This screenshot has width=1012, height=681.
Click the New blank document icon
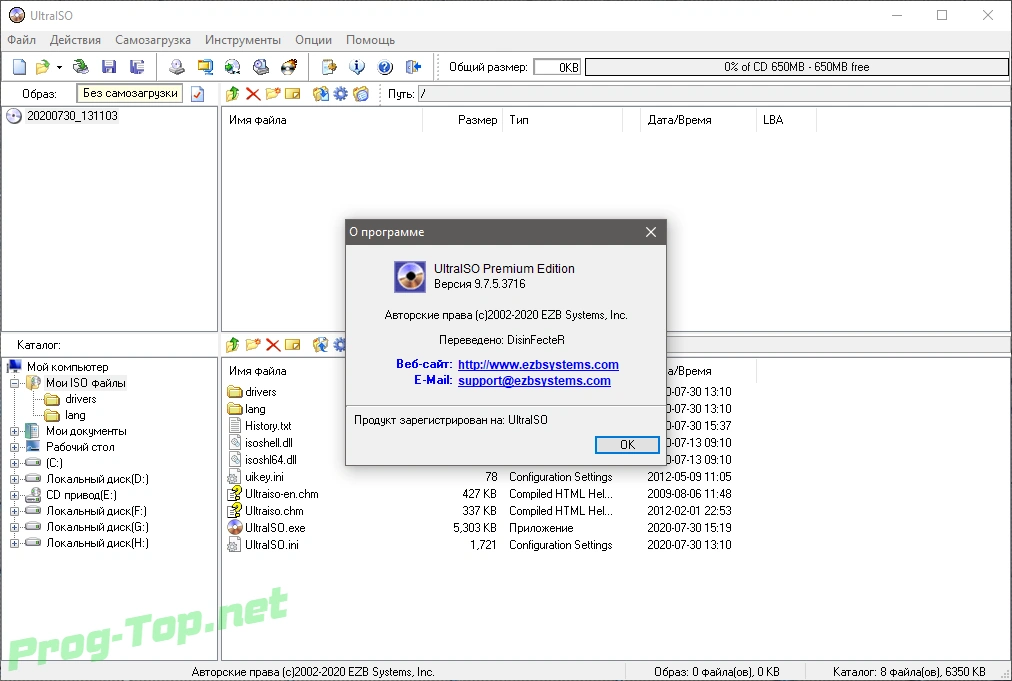19,66
